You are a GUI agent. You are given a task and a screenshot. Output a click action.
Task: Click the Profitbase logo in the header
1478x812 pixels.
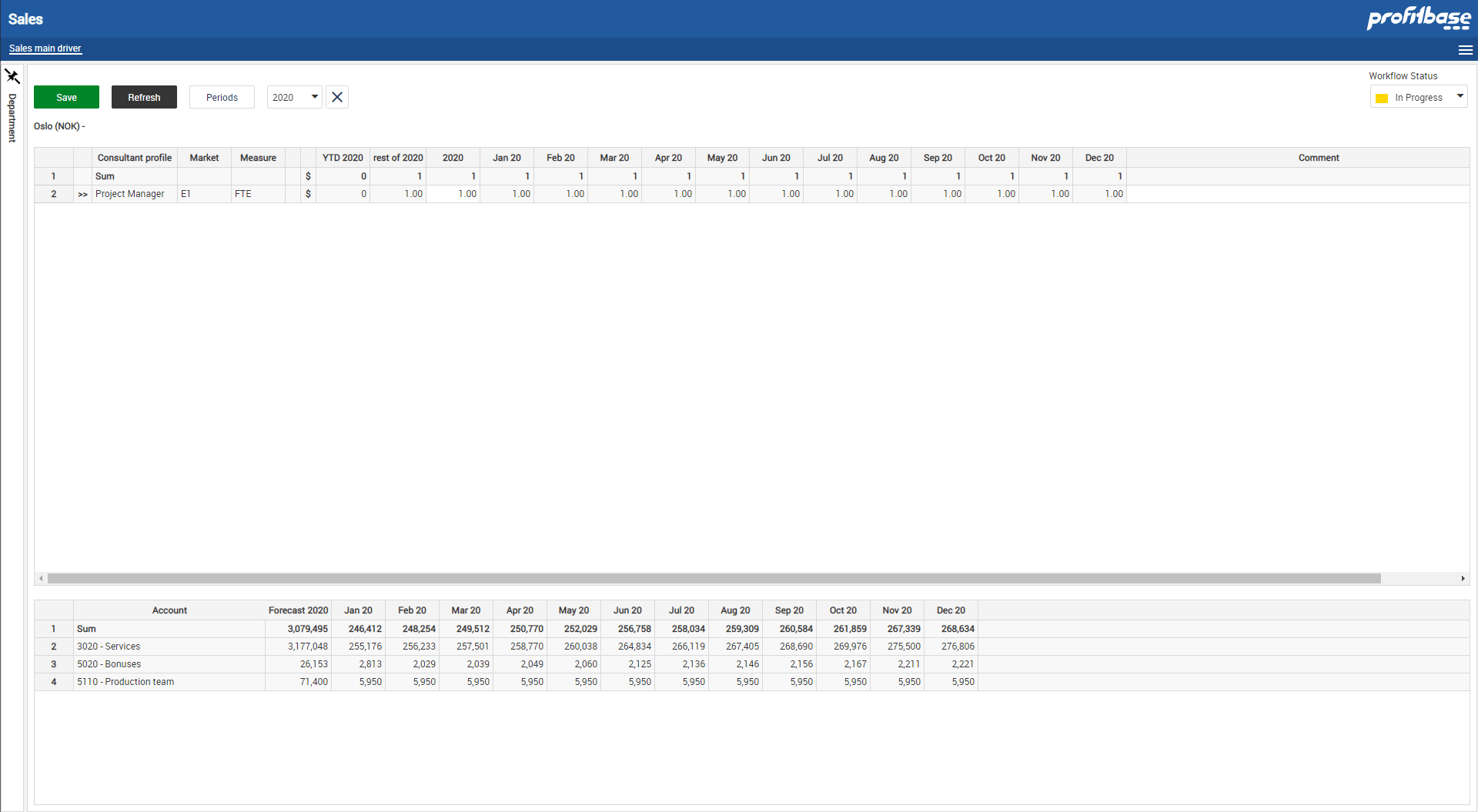[1417, 18]
